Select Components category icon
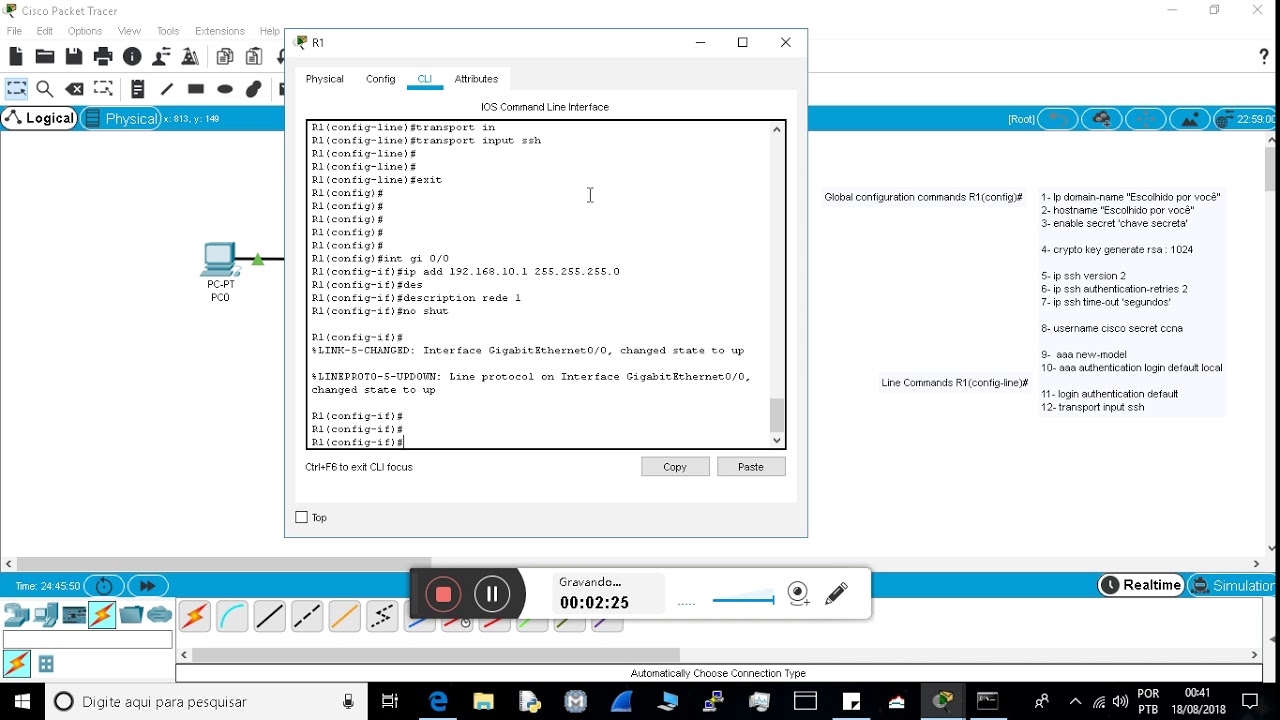1280x720 pixels. (x=74, y=615)
